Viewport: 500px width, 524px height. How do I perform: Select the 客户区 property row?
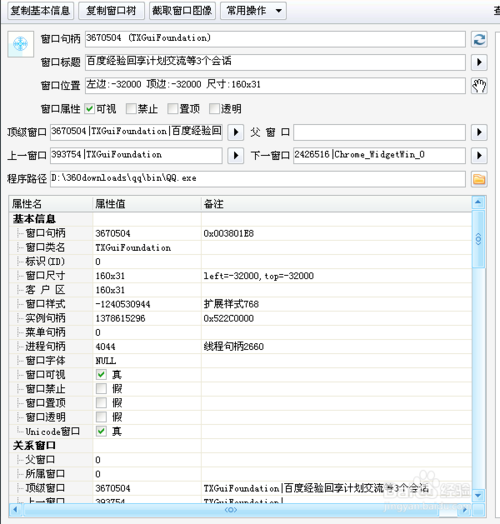[240, 290]
